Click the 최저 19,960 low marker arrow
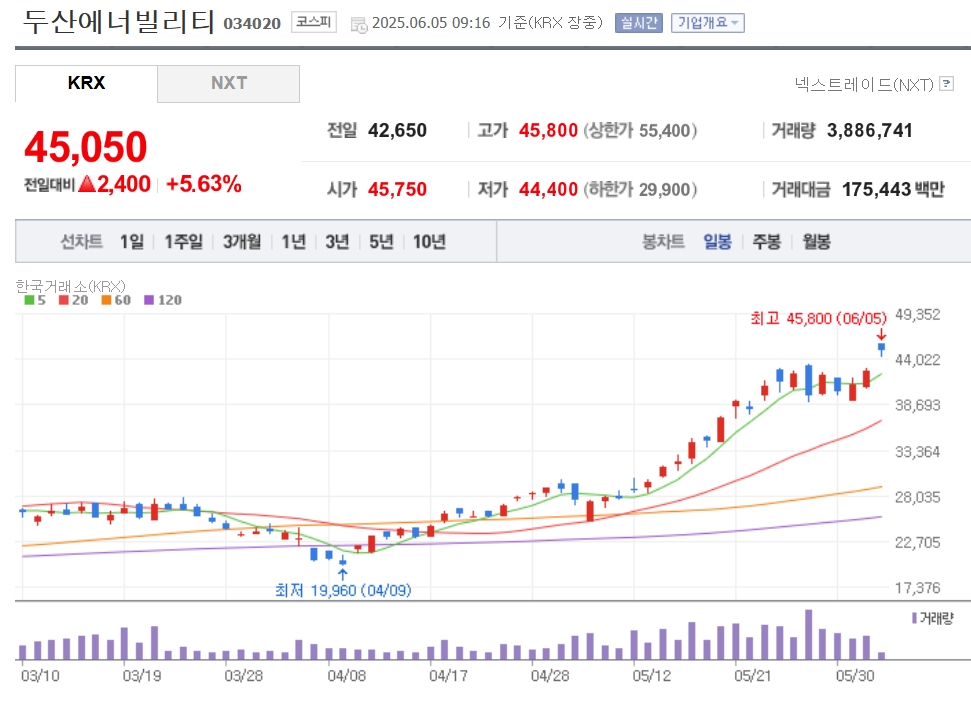This screenshot has height=702, width=971. coord(342,574)
